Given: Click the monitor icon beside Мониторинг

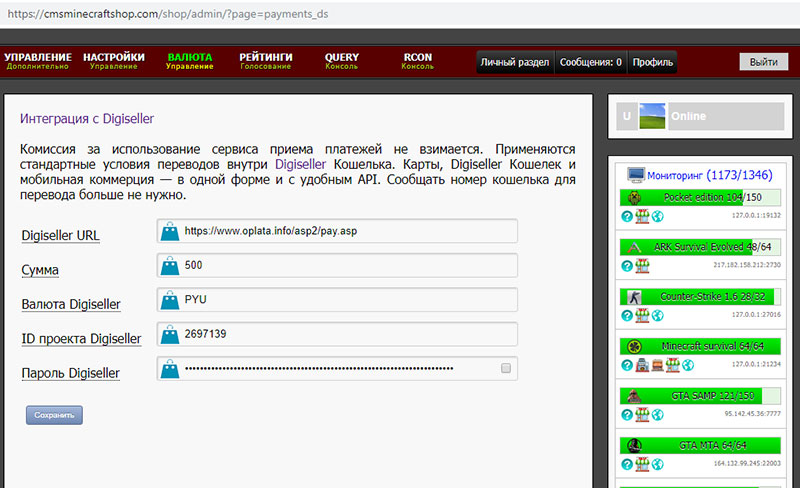Looking at the screenshot, I should (x=634, y=174).
